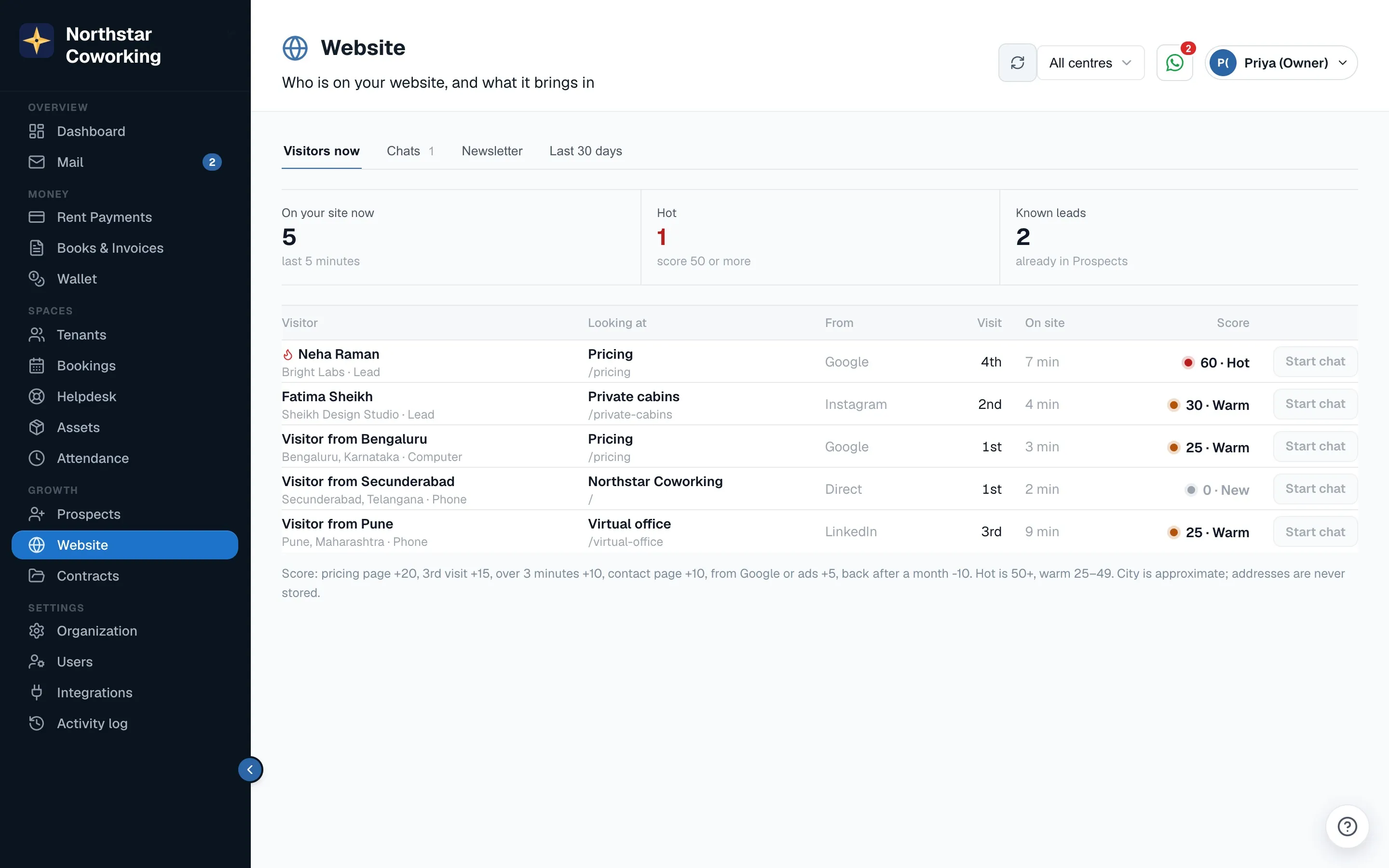The height and width of the screenshot is (868, 1389).
Task: View the Activity log
Action: coord(124,723)
